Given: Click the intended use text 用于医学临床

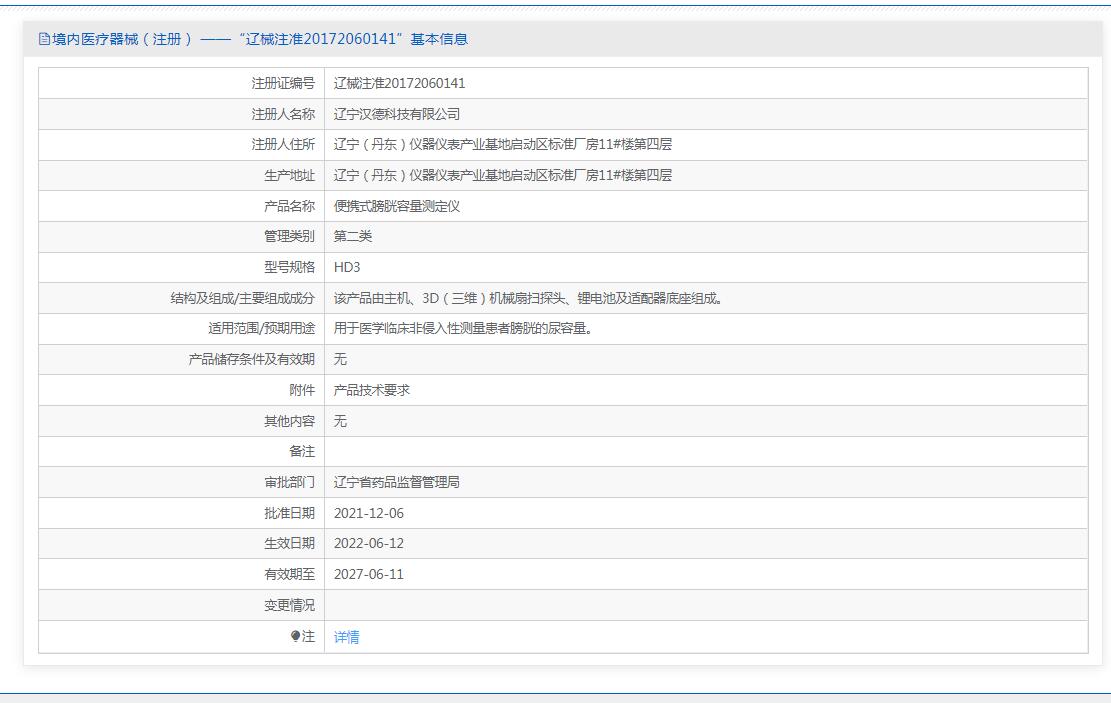Looking at the screenshot, I should 463,329.
